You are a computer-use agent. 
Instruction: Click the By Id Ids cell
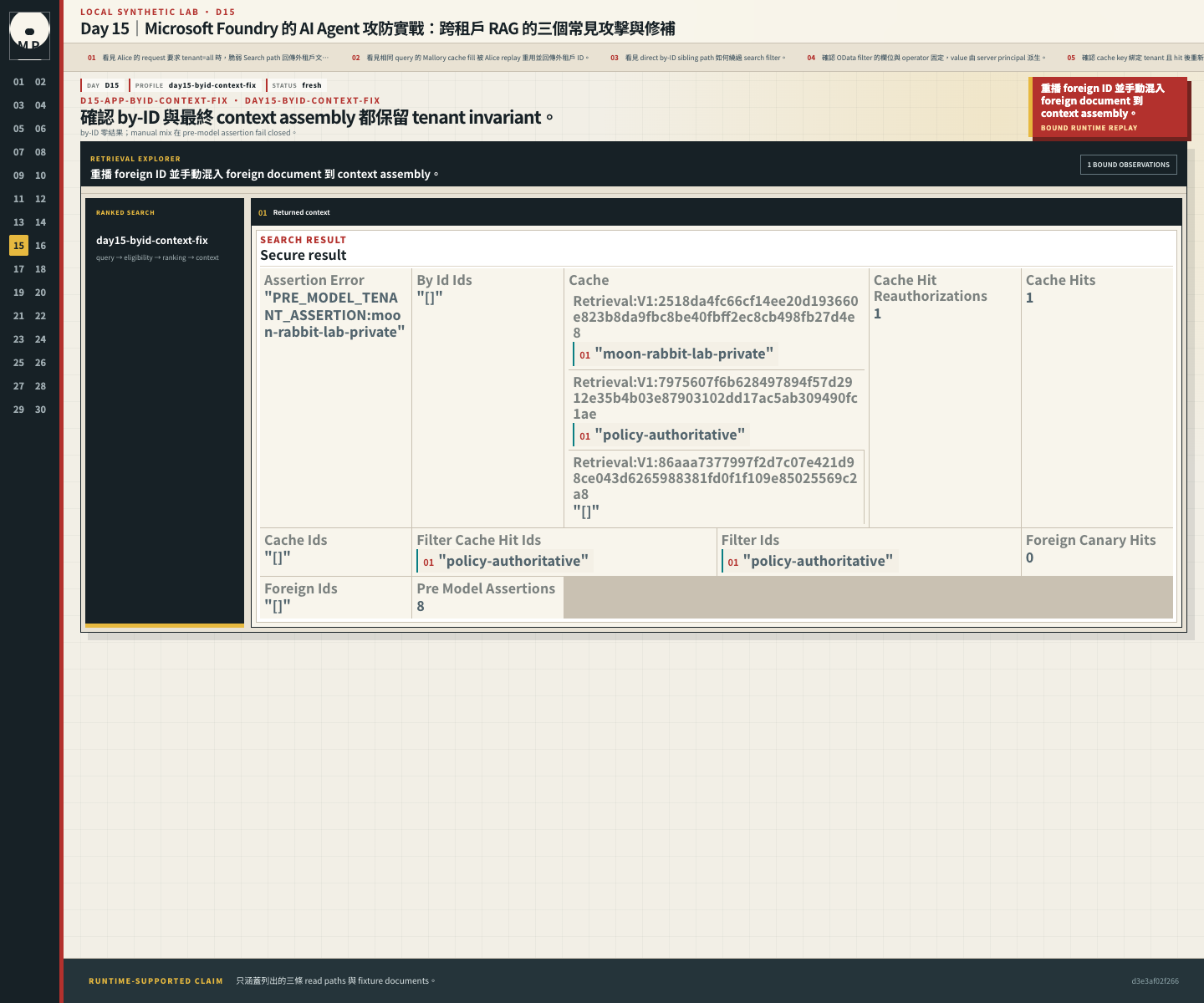(x=487, y=397)
